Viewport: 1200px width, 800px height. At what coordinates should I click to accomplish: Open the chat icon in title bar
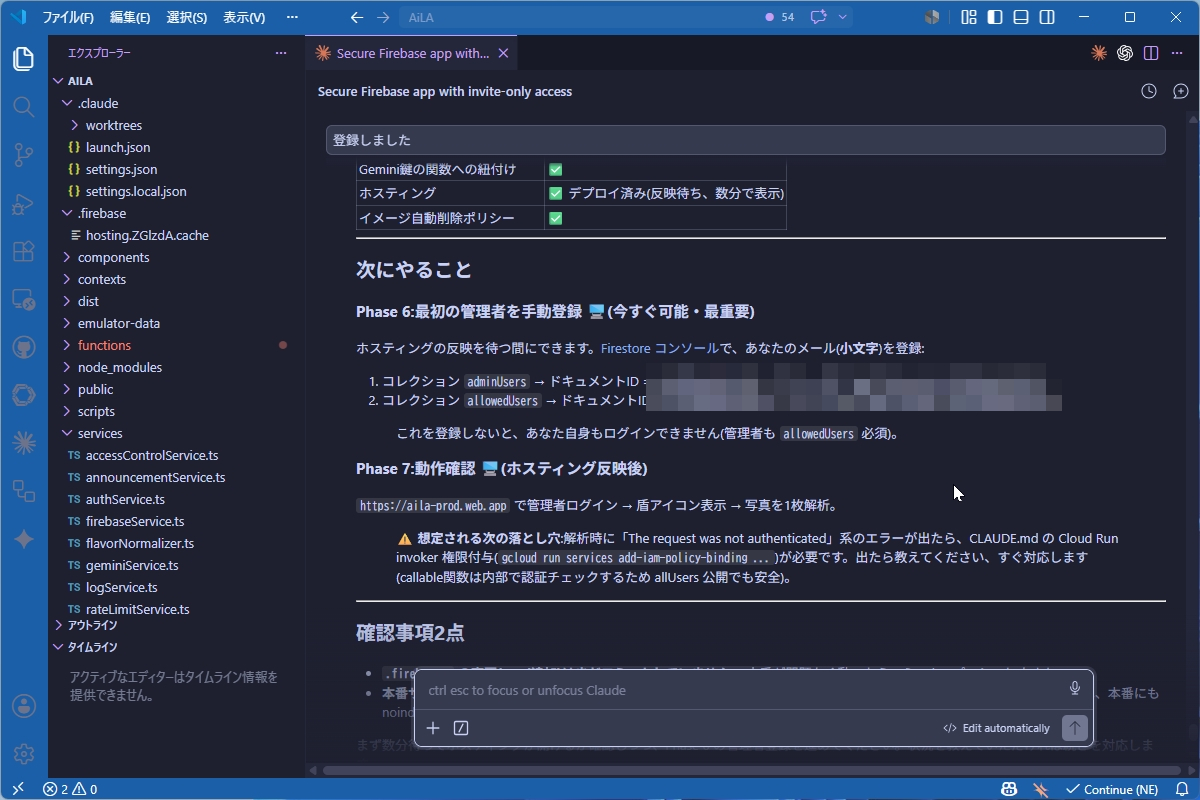click(x=819, y=17)
